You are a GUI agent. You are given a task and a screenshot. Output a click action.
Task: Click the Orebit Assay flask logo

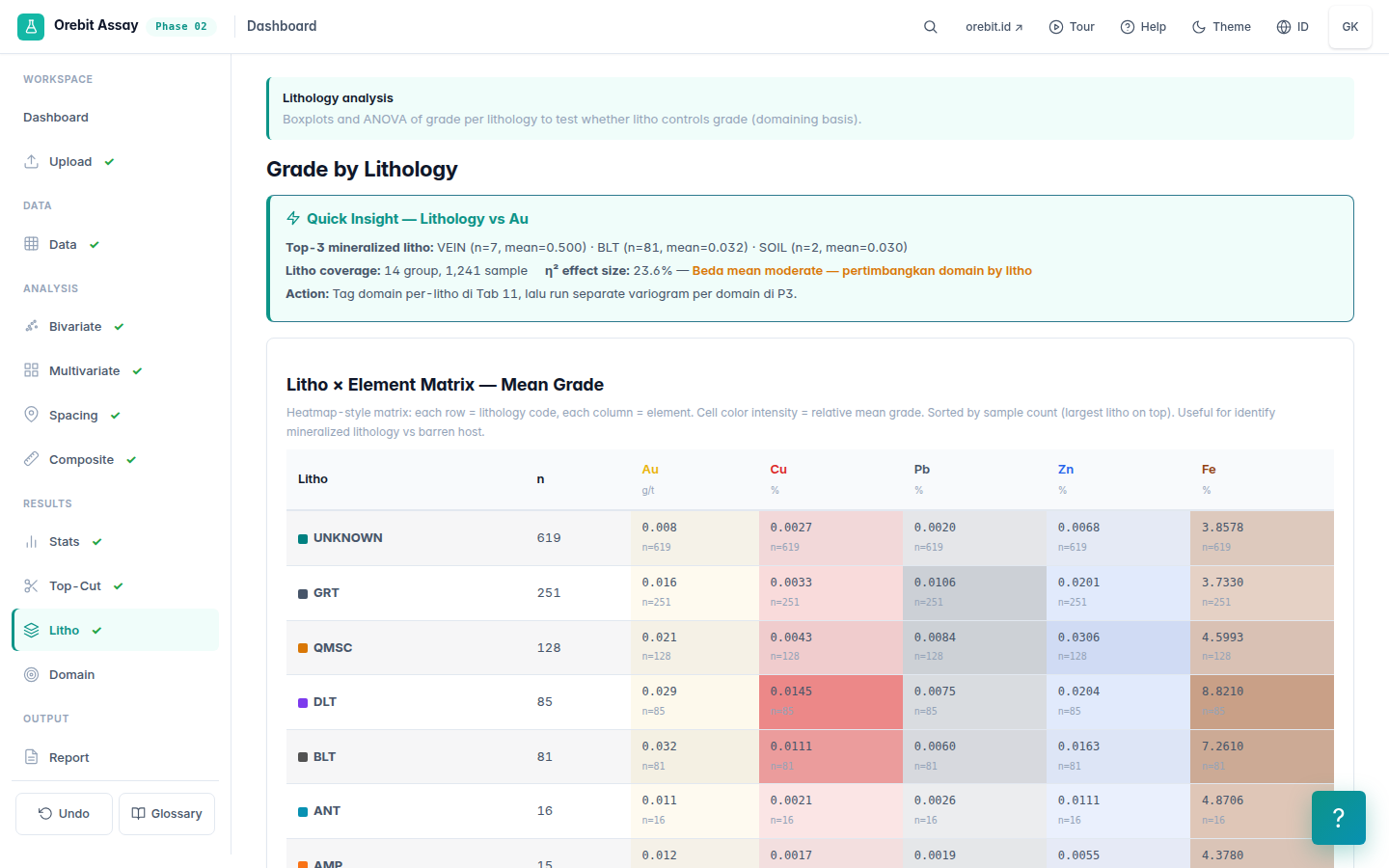(31, 27)
